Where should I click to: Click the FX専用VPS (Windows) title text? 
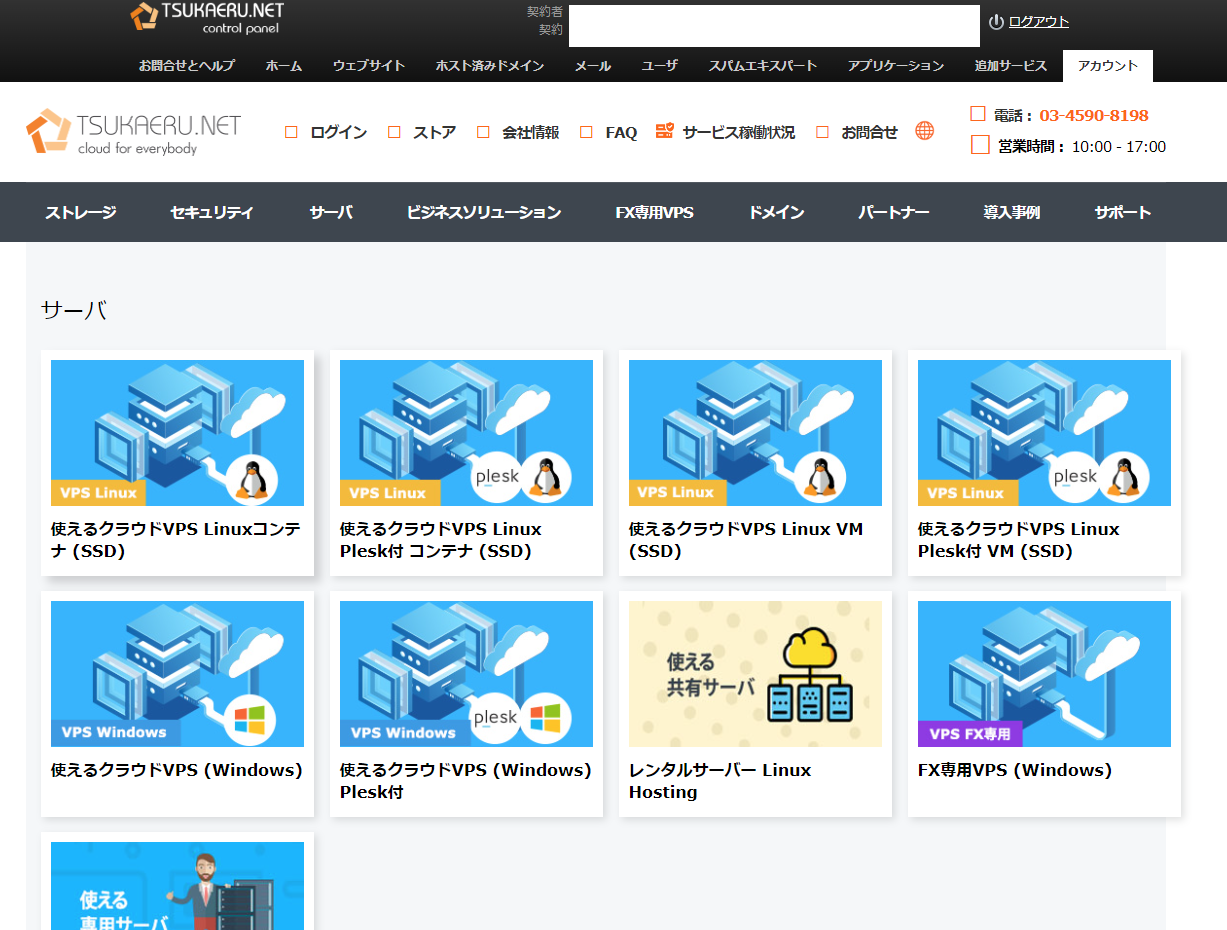(1015, 770)
